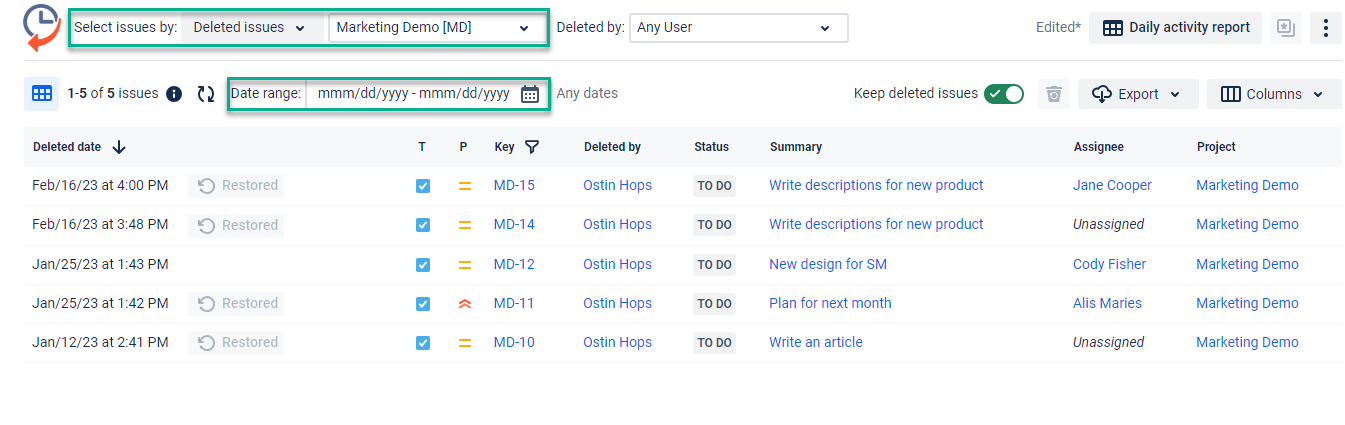Expand the Deleted issues dropdown
The width and height of the screenshot is (1345, 425).
[249, 28]
